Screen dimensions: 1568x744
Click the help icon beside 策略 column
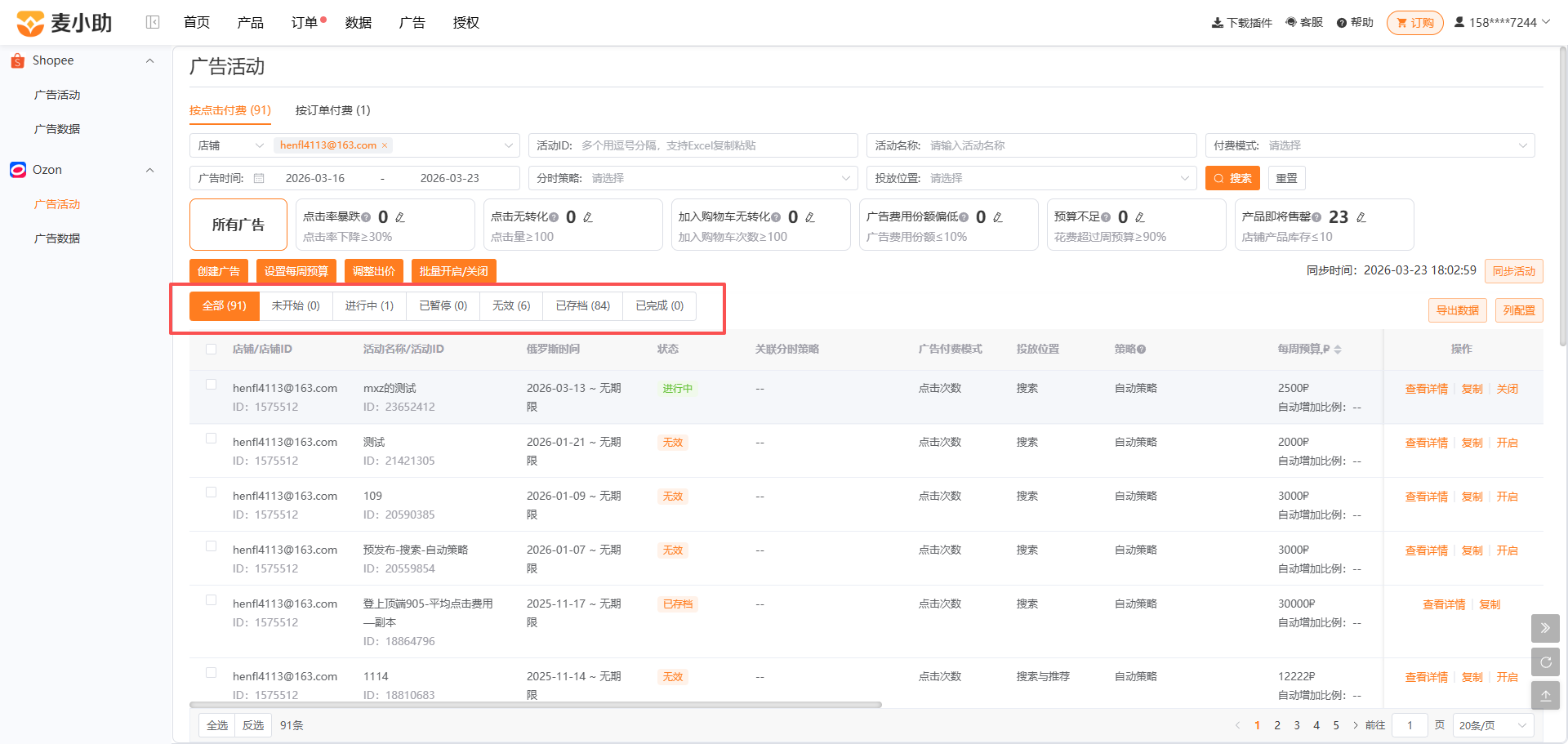[x=1142, y=350]
